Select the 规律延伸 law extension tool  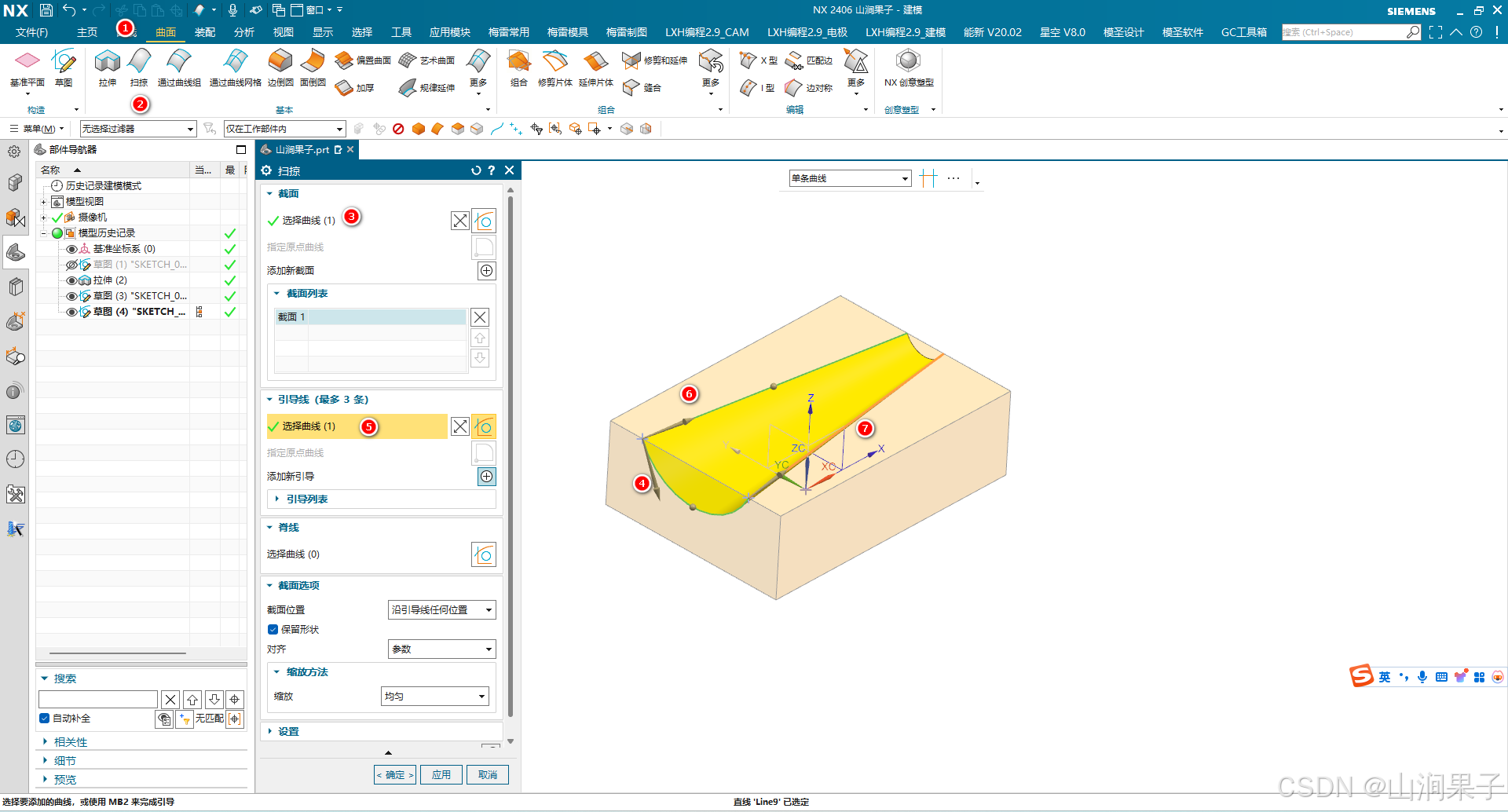click(426, 88)
